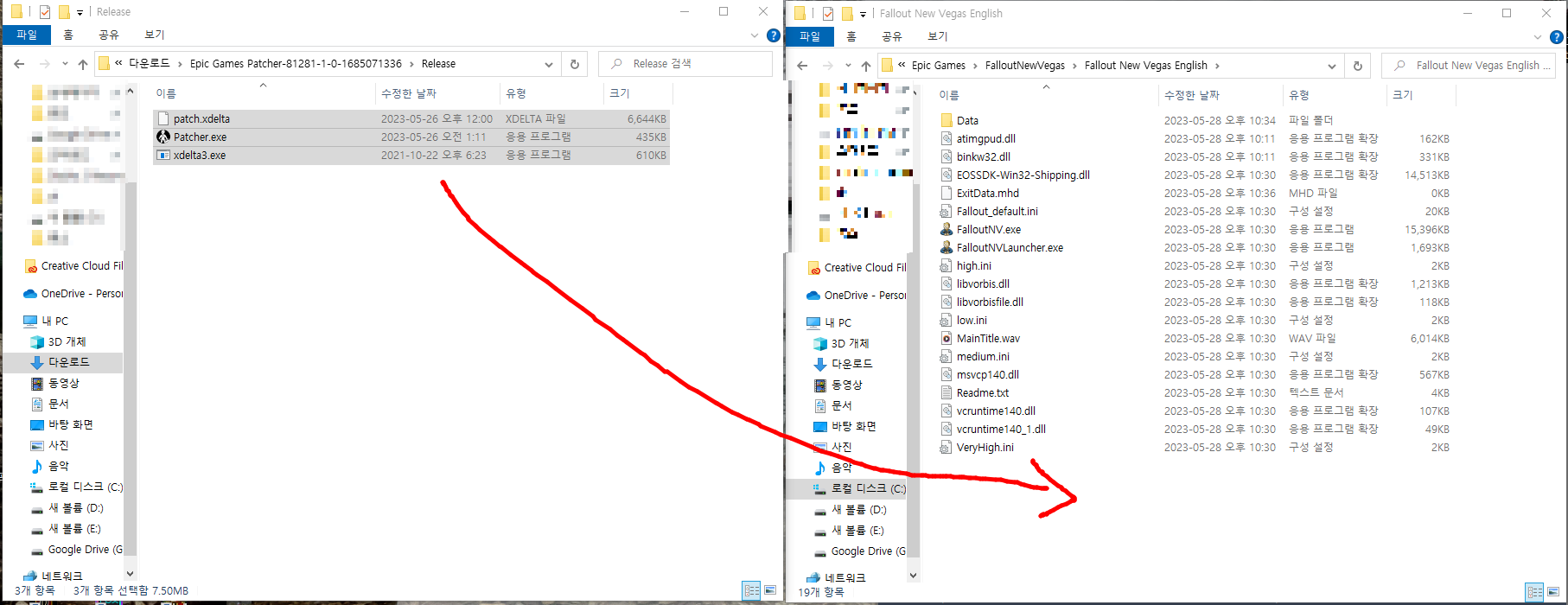The image size is (1568, 605).
Task: Click Fallout sidebar scroll down arrow
Action: [x=914, y=575]
